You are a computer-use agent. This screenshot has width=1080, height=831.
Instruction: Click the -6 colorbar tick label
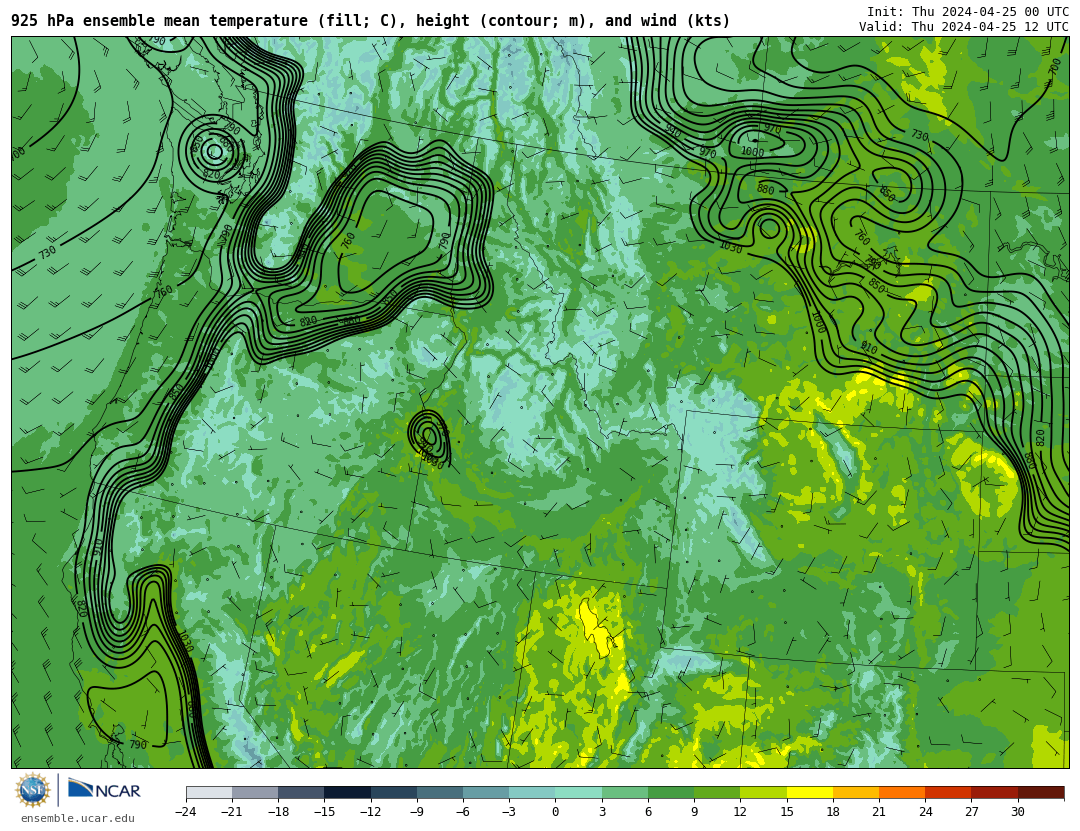(x=463, y=812)
